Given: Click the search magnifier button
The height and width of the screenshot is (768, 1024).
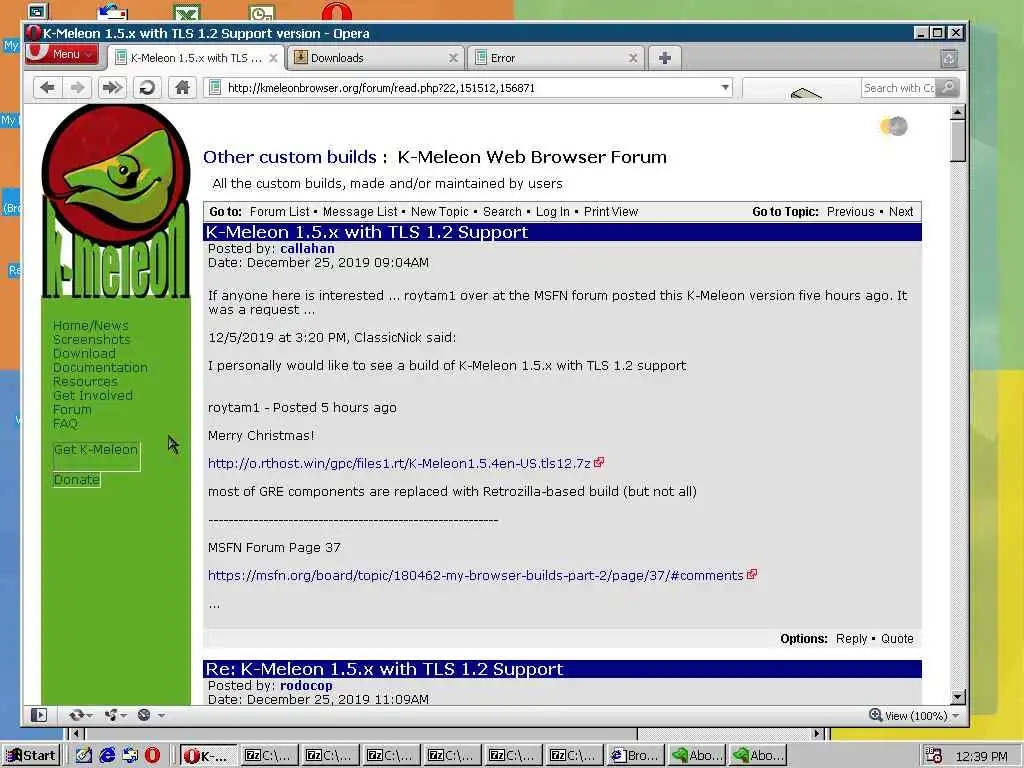Looking at the screenshot, I should coord(947,88).
